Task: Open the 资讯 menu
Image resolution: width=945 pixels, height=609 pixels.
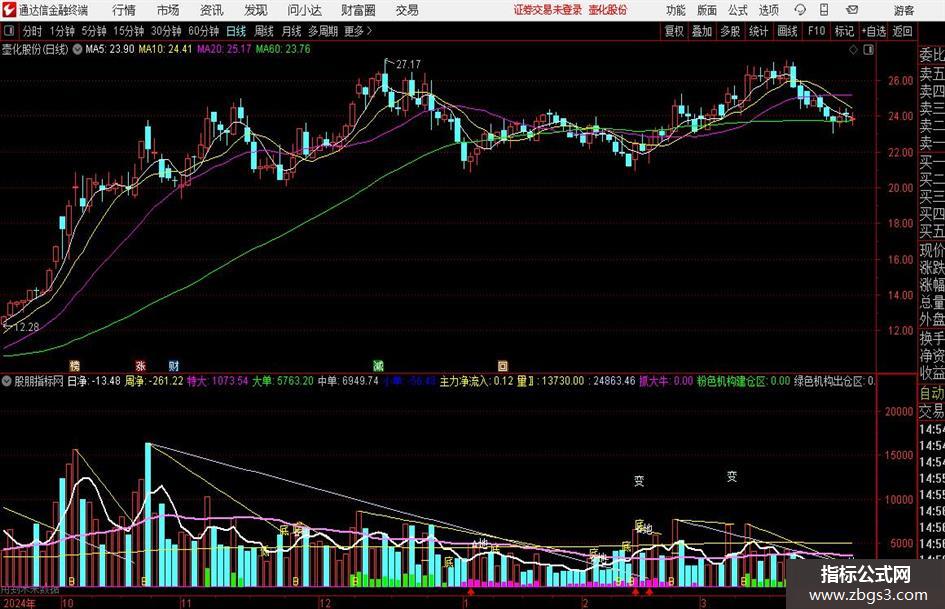Action: pyautogui.click(x=212, y=10)
